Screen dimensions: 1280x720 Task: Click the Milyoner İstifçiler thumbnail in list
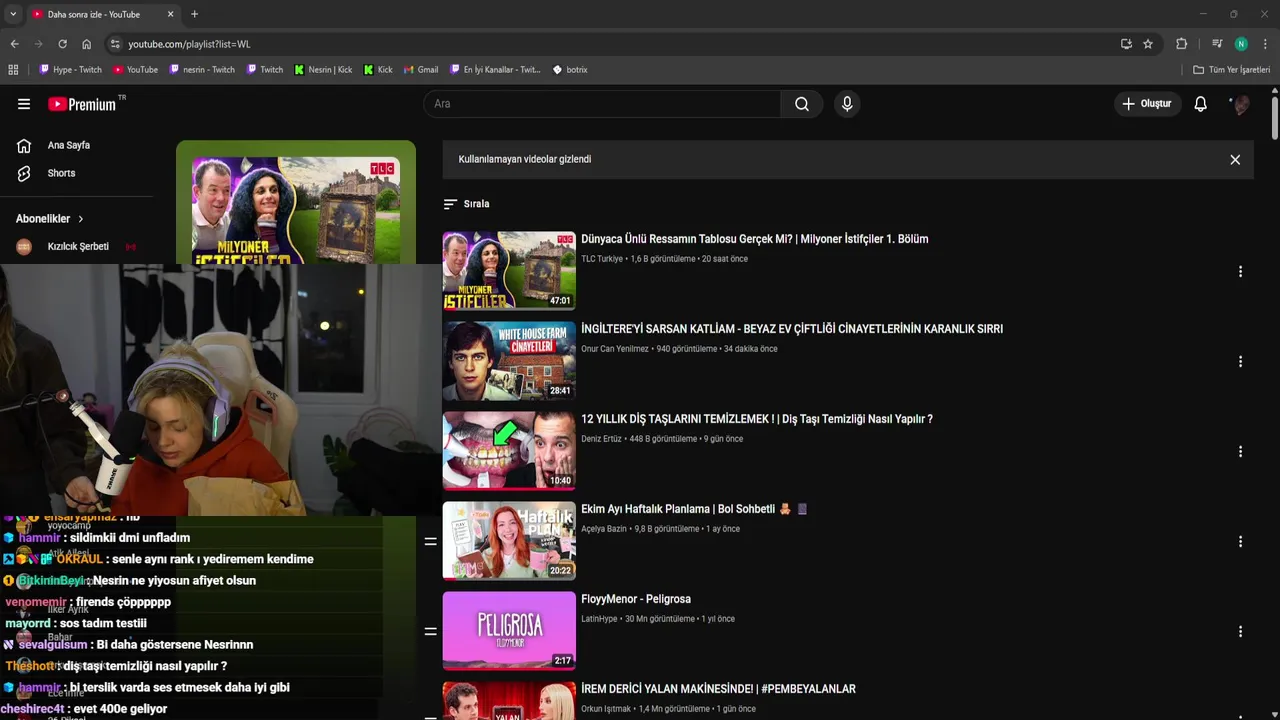pos(509,270)
